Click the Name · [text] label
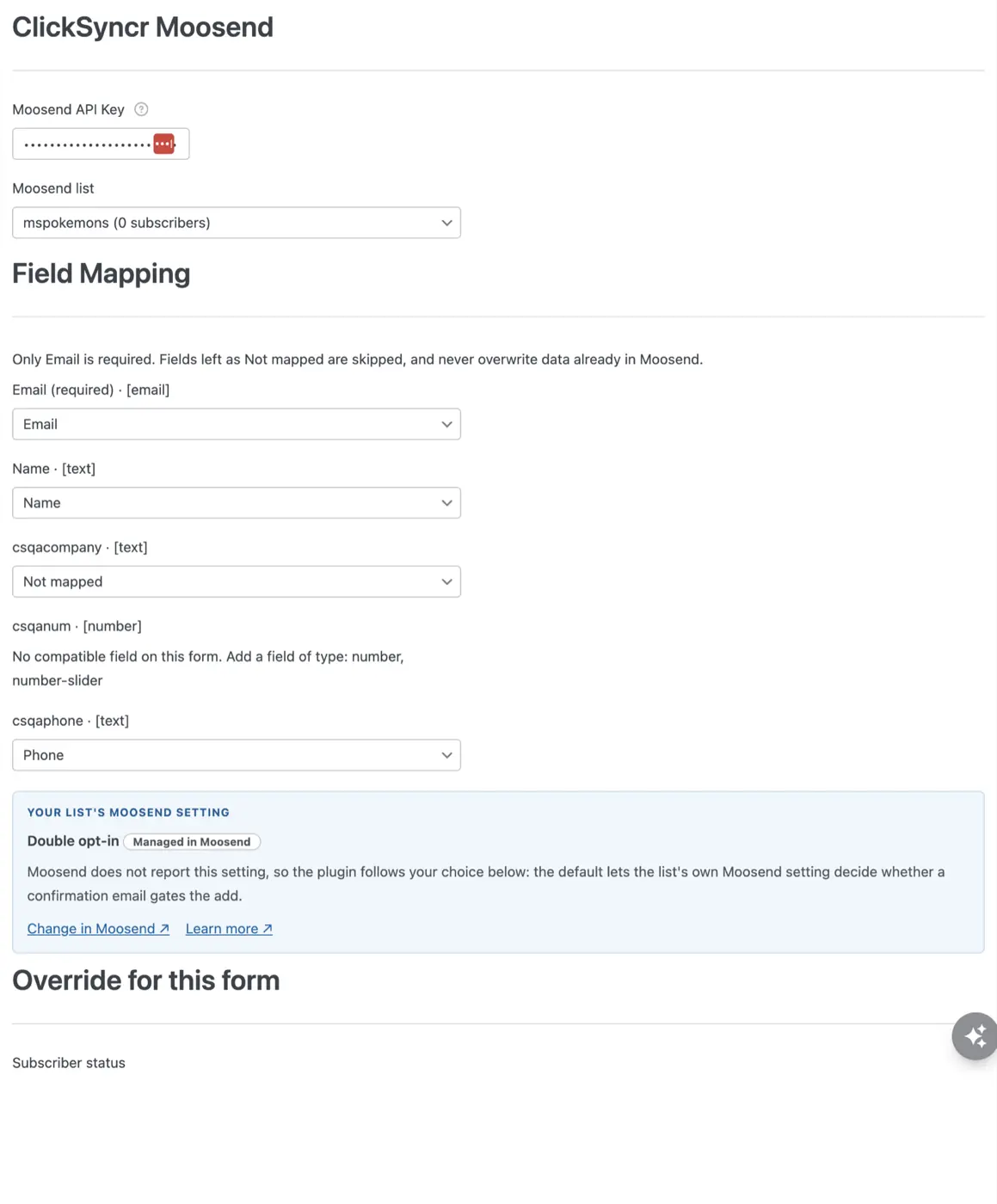This screenshot has height=1204, width=997. (53, 469)
